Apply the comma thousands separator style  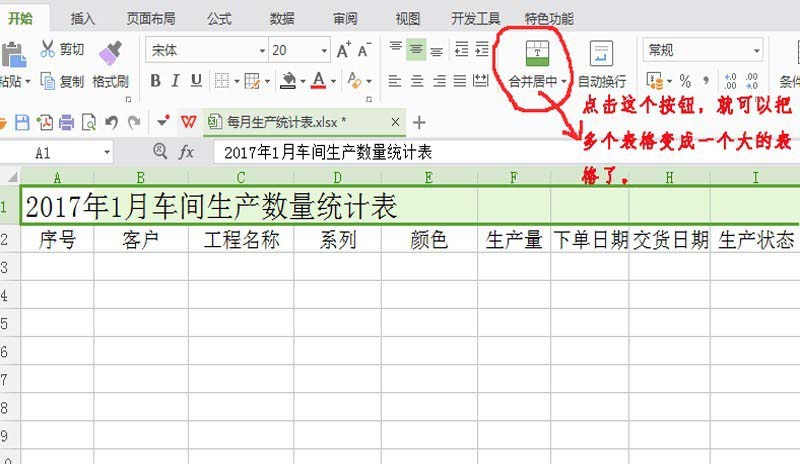[x=706, y=80]
